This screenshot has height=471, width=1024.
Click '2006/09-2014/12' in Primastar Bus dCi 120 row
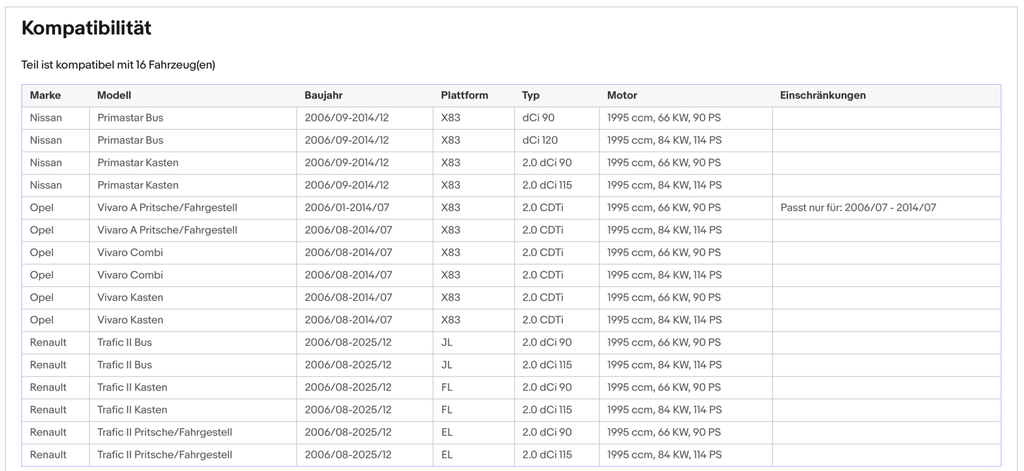[347, 140]
